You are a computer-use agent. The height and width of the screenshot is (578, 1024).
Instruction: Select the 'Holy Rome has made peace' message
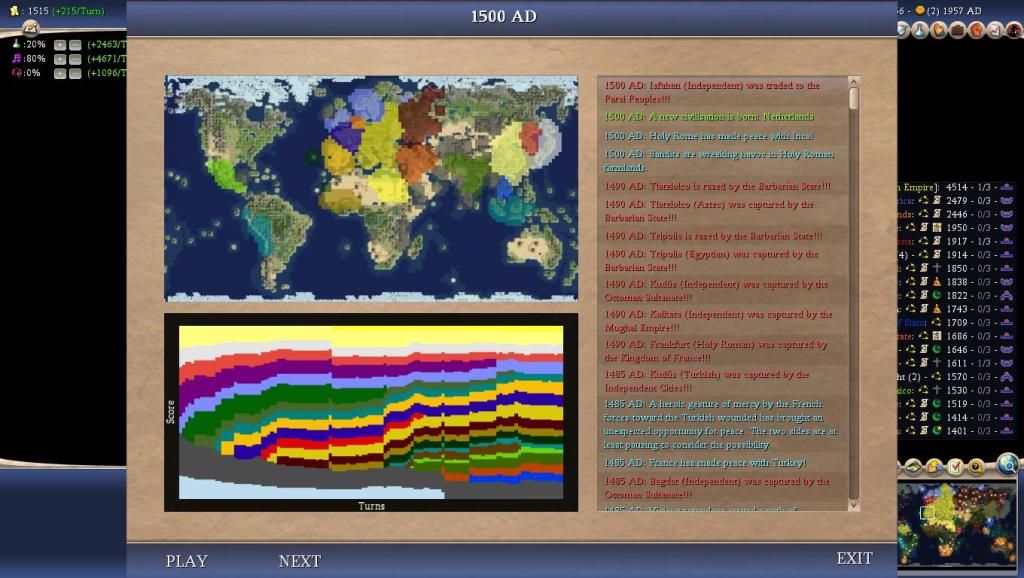coord(709,136)
